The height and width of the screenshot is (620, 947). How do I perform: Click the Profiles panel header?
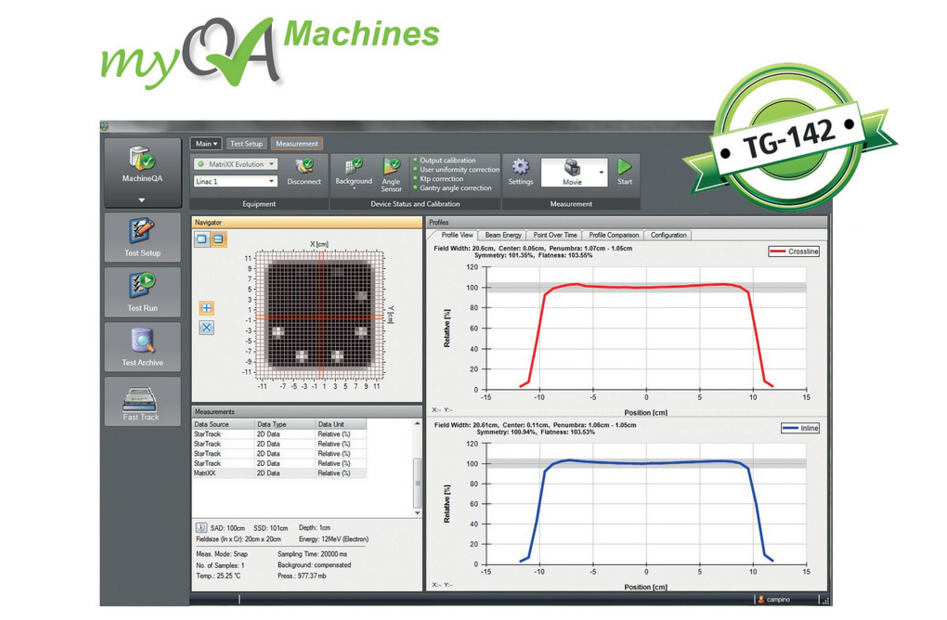[x=626, y=223]
